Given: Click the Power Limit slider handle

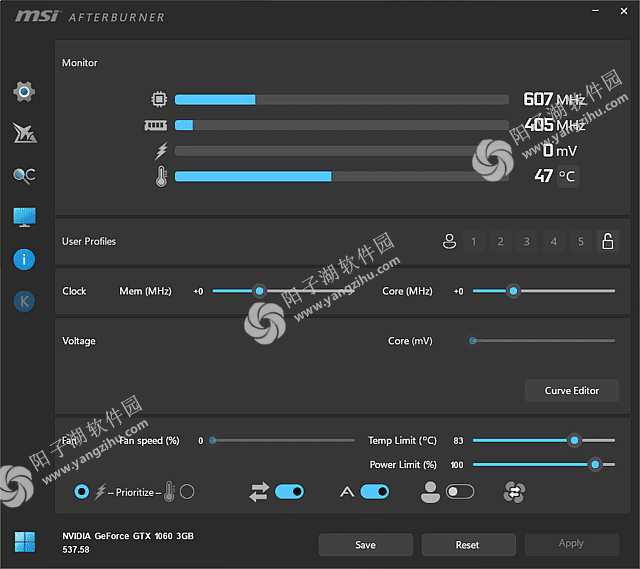Looking at the screenshot, I should click(595, 465).
